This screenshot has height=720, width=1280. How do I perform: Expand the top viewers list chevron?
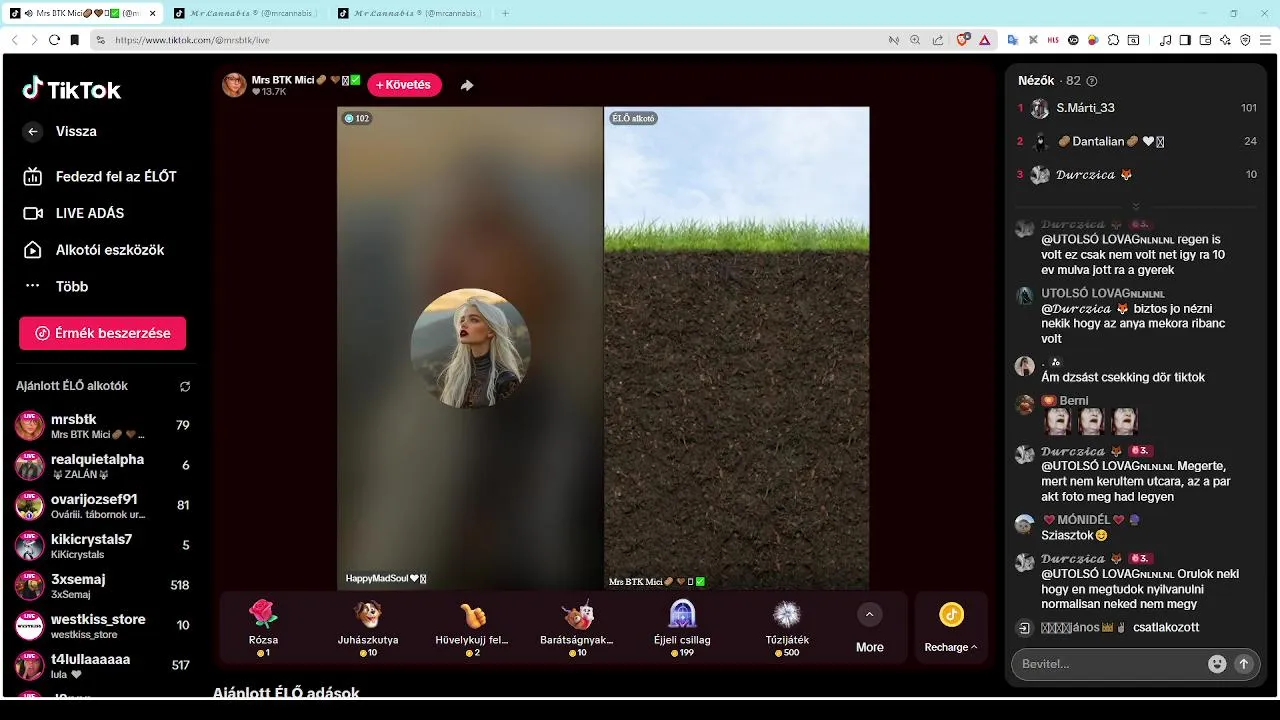click(x=1136, y=207)
